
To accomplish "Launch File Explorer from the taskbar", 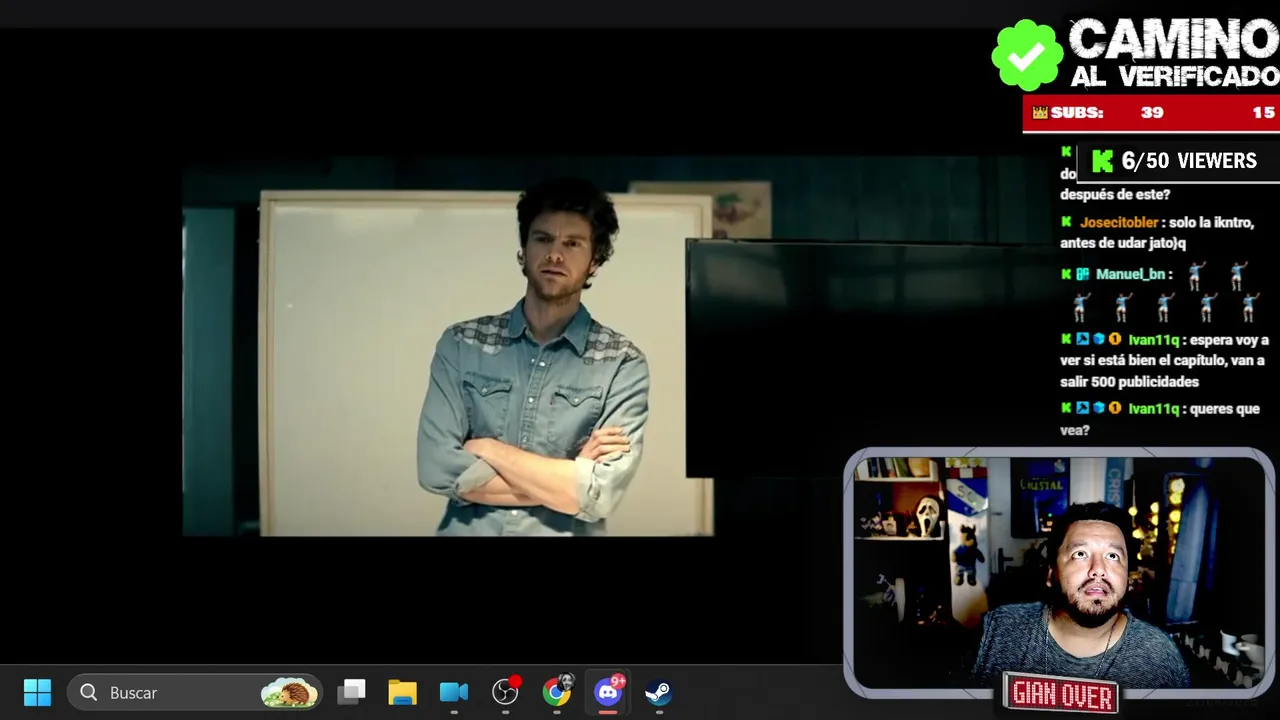I will [402, 692].
